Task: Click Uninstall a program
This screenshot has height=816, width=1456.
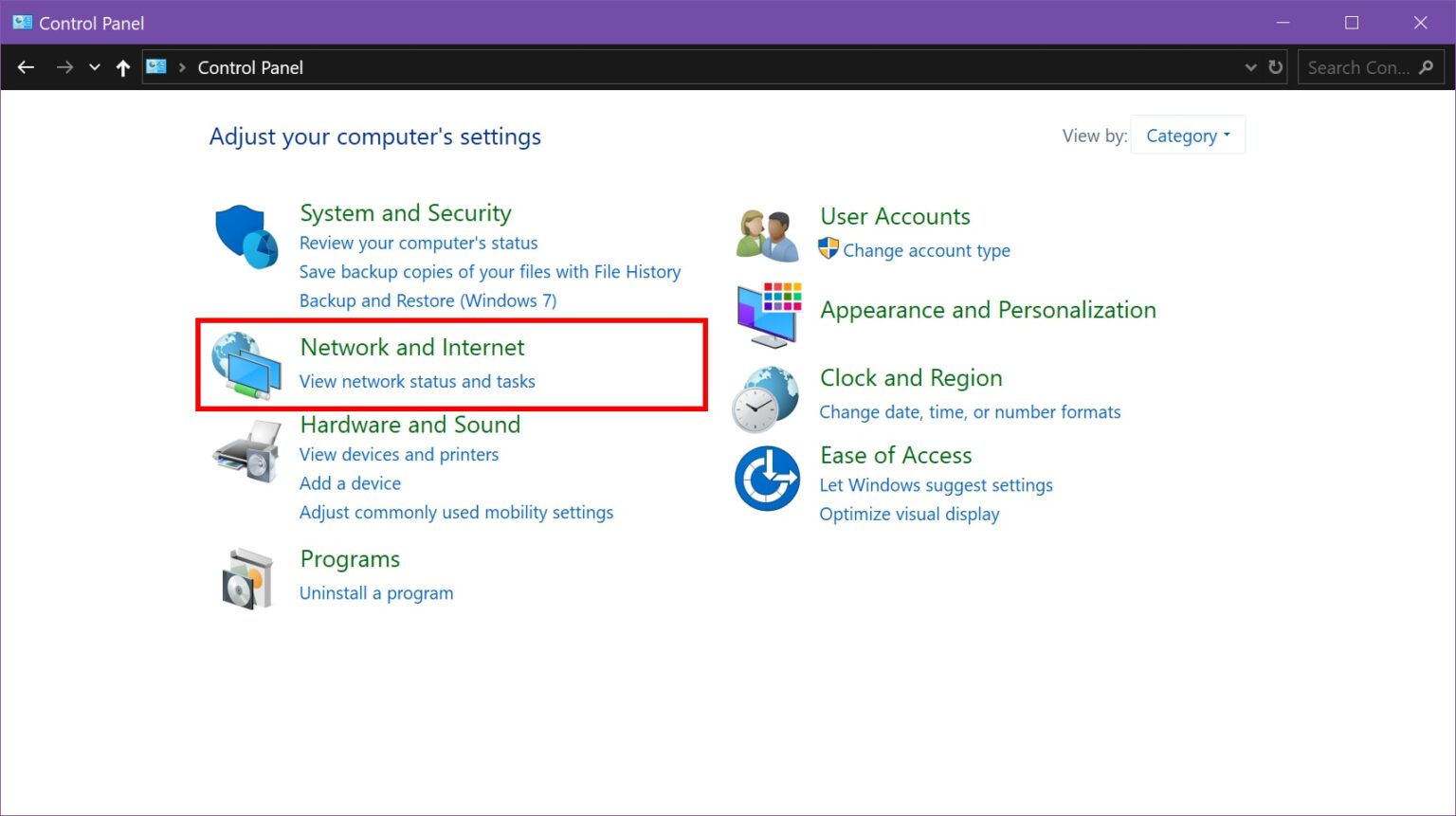Action: coord(376,593)
